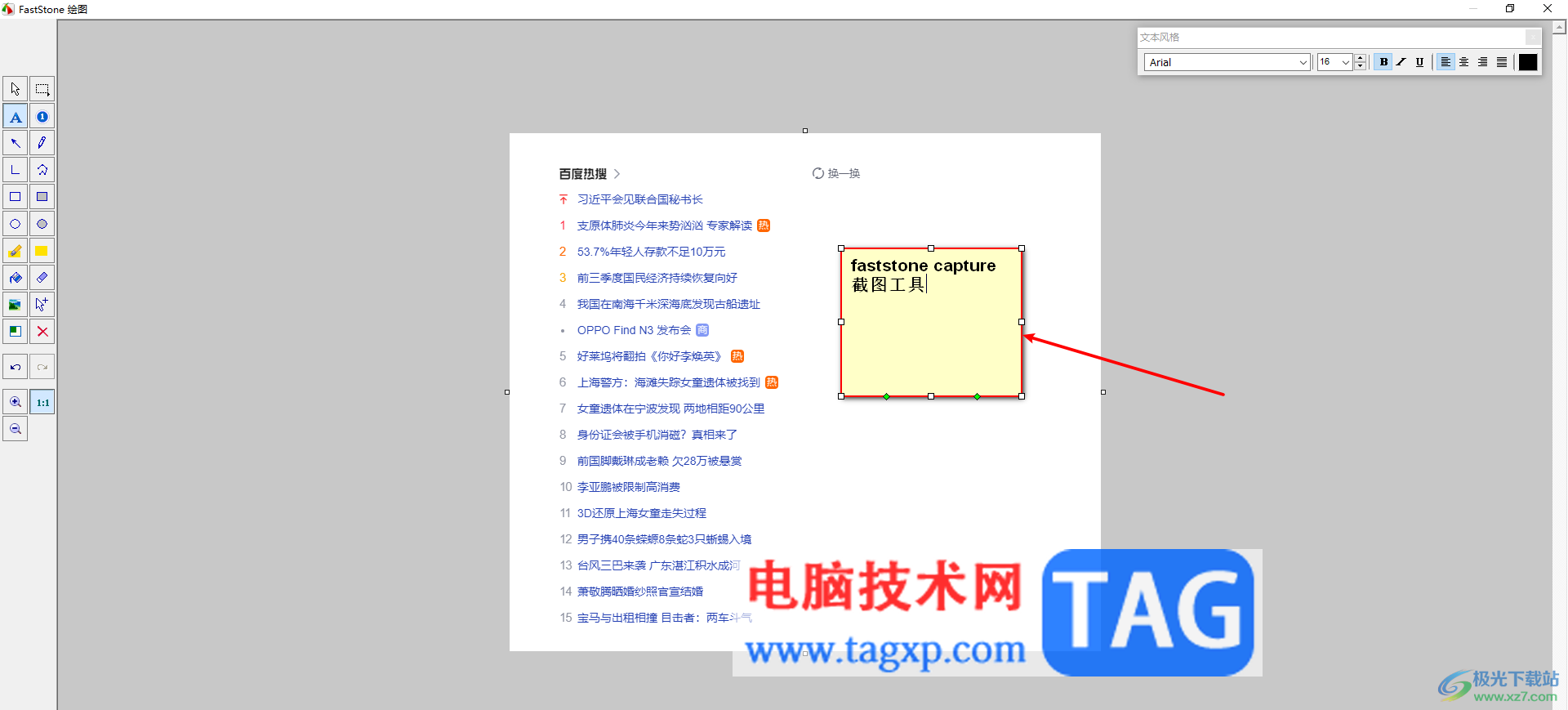1568x710 pixels.
Task: Click the text 习近平会见联合国秘书长
Action: pyautogui.click(x=640, y=199)
